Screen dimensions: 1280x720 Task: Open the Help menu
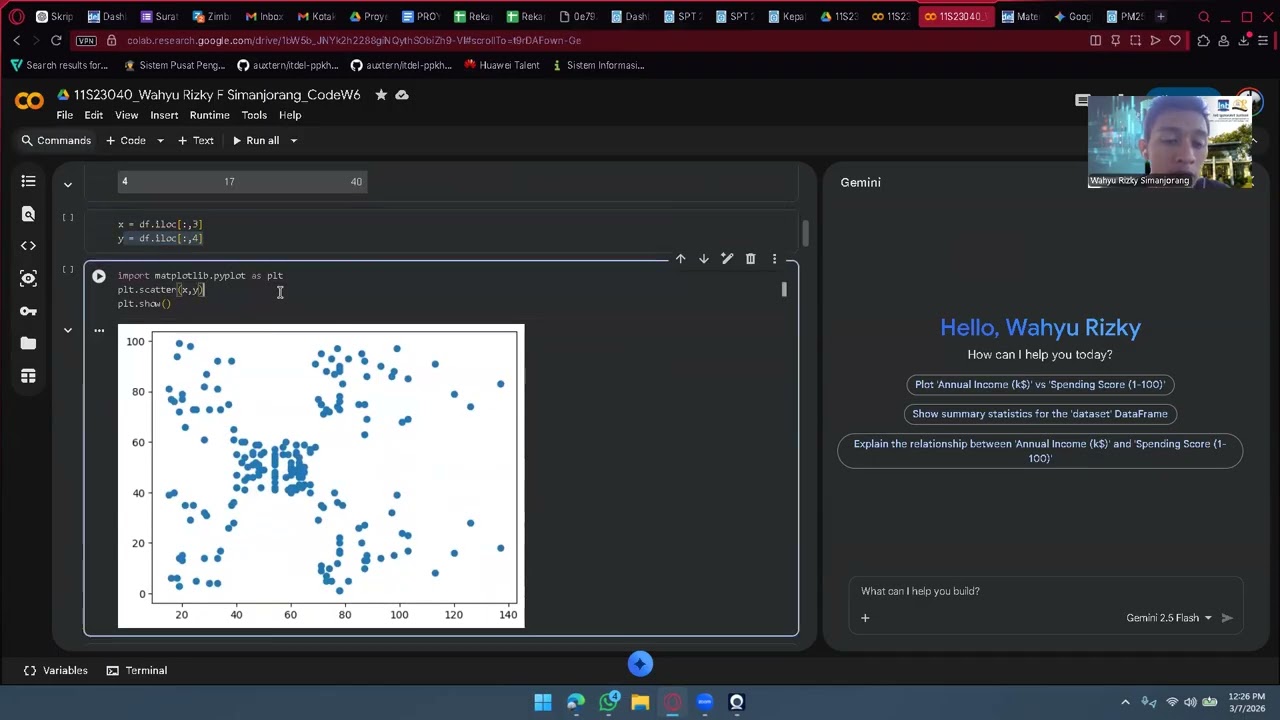tap(290, 115)
